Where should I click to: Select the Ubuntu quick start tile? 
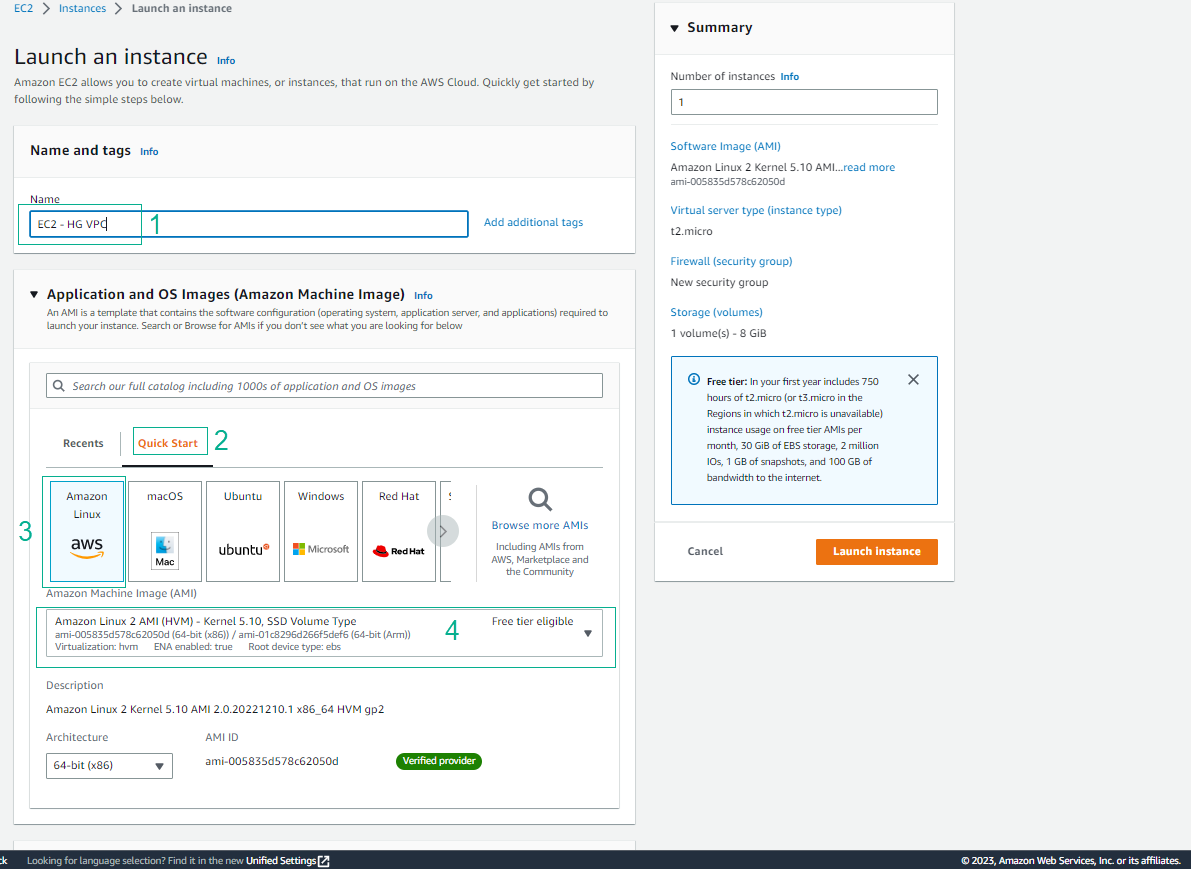tap(243, 531)
